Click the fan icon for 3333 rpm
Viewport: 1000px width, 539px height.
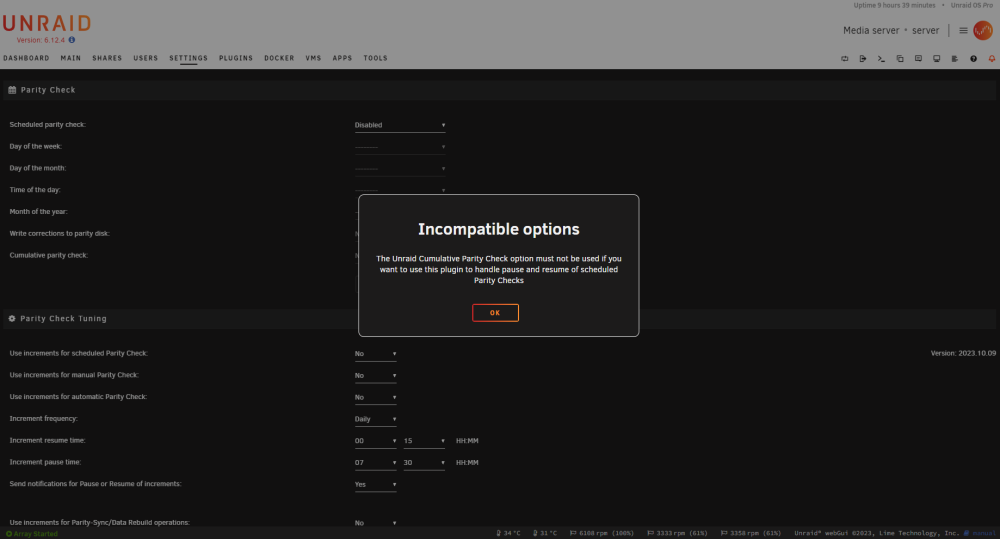pos(651,533)
